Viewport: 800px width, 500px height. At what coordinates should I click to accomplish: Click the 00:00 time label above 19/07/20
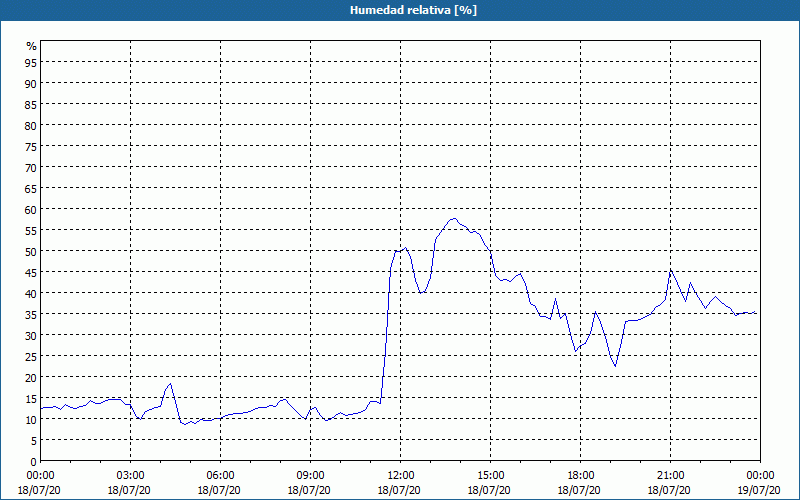pyautogui.click(x=759, y=476)
